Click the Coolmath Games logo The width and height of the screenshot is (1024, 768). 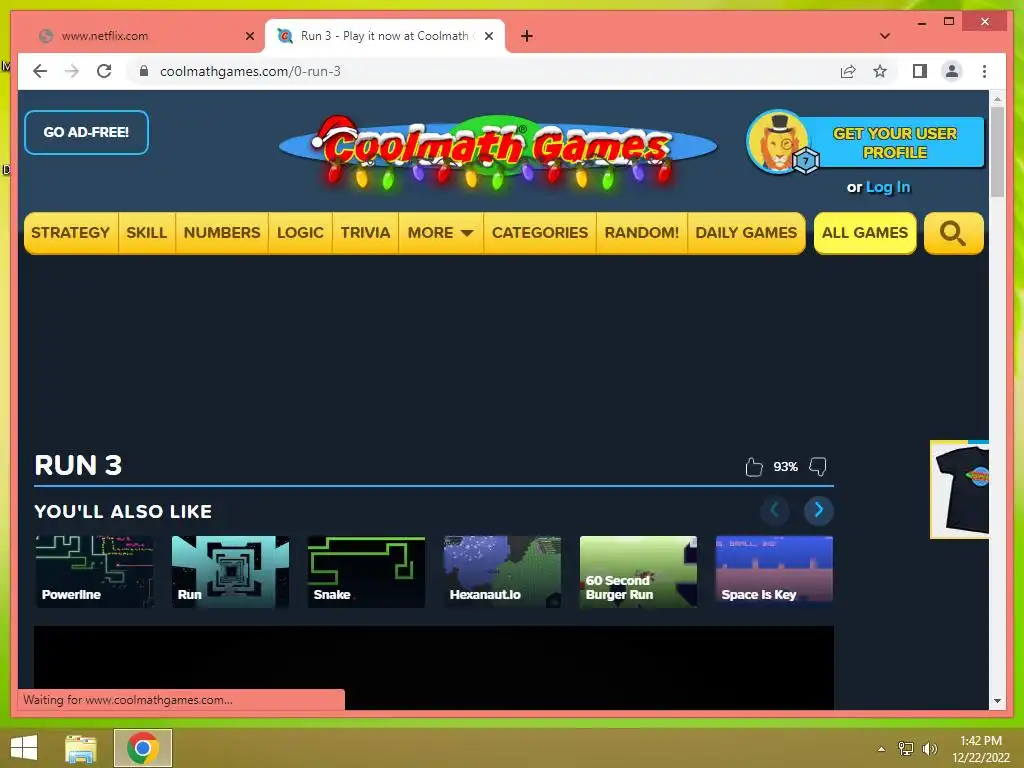498,152
